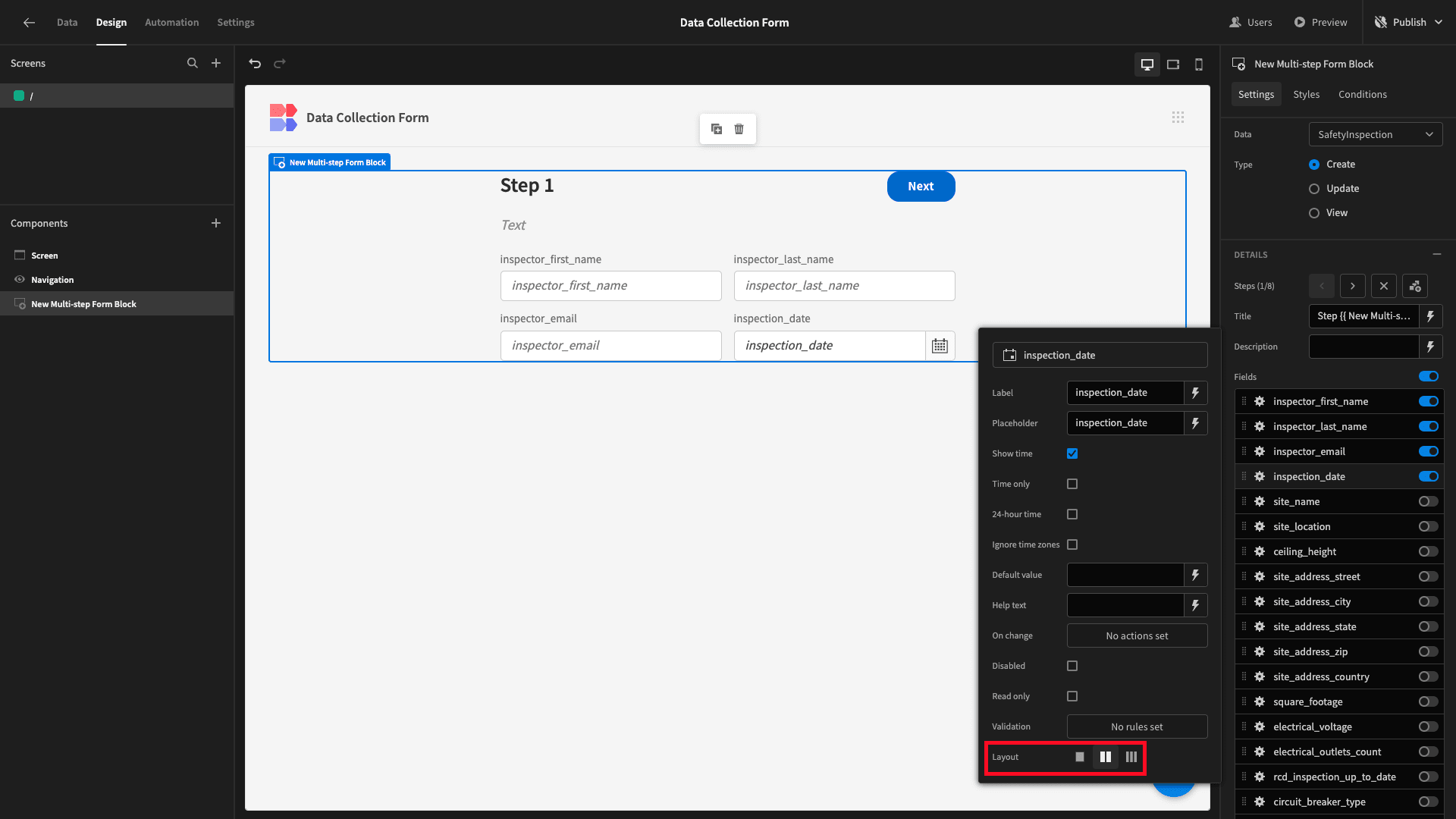
Task: Click the undo arrow icon
Action: [x=255, y=64]
